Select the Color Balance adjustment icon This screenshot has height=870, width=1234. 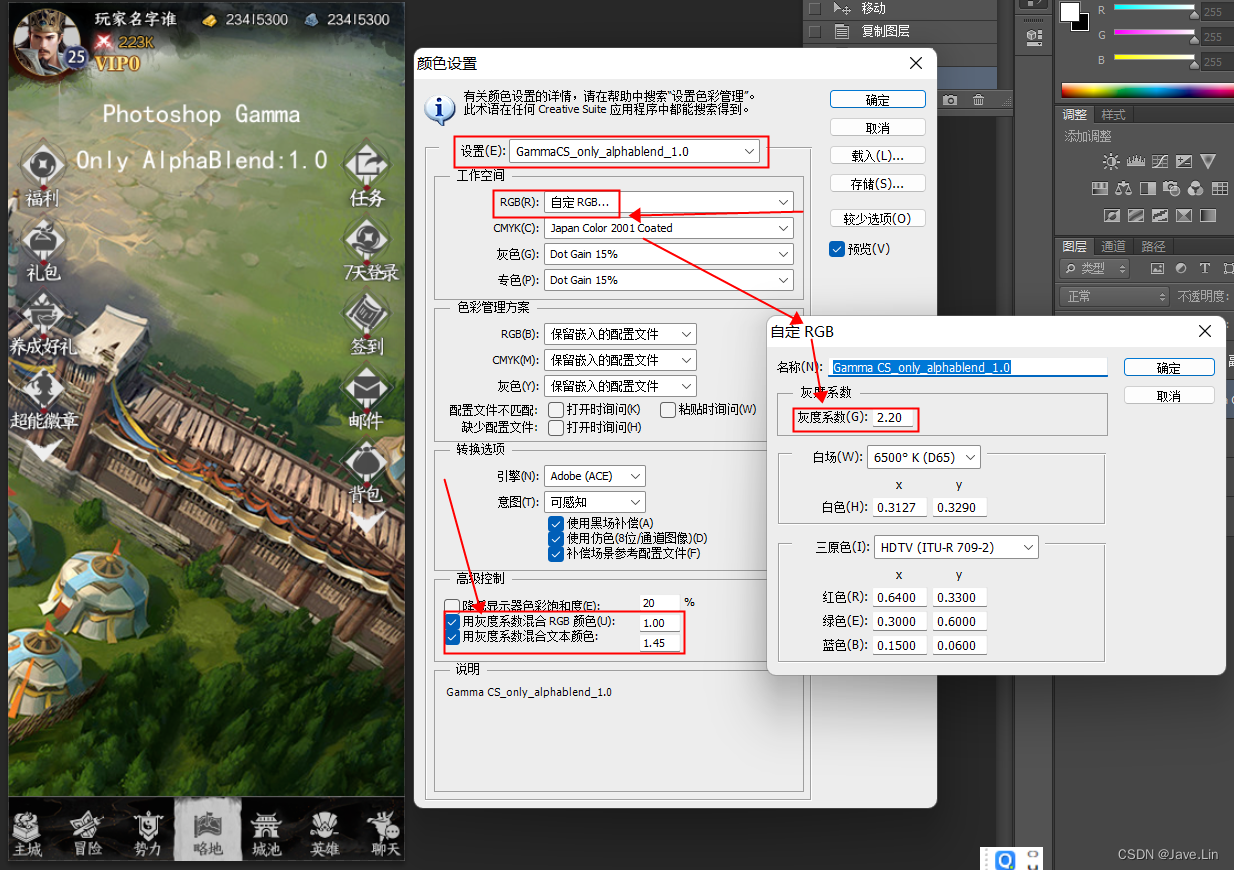(1124, 189)
